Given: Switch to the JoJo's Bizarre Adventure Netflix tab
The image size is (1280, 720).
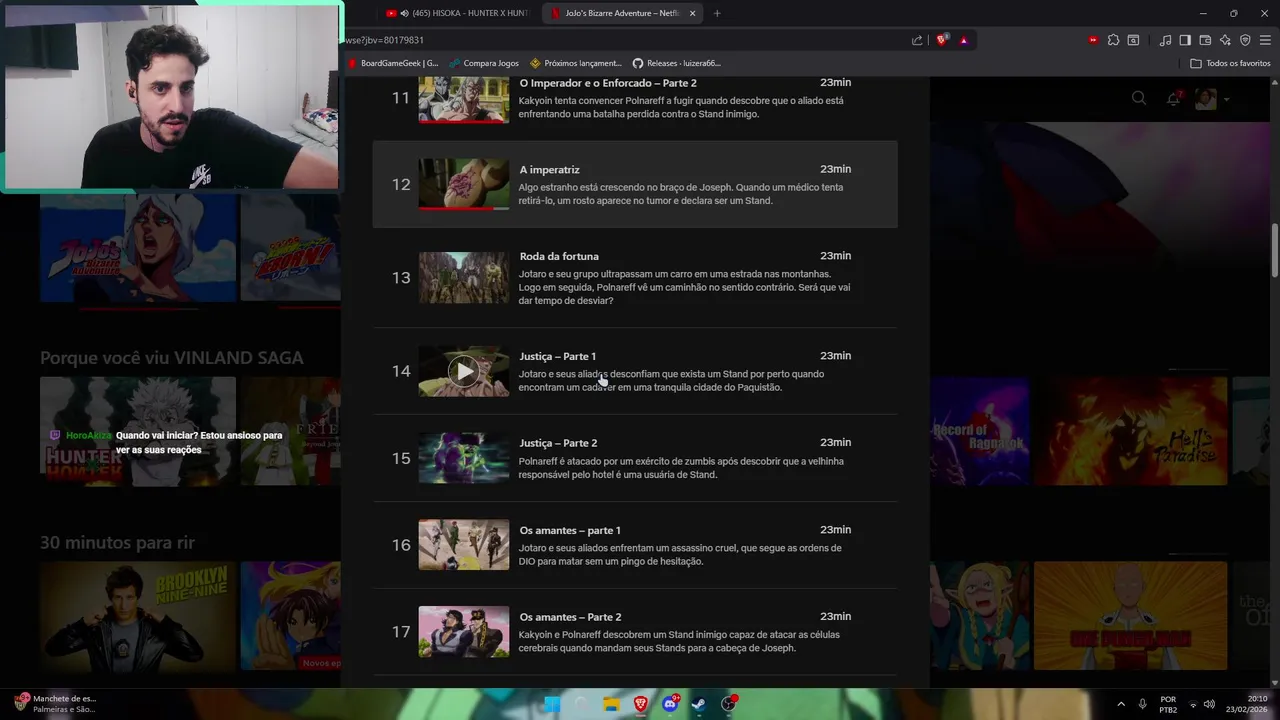Looking at the screenshot, I should (623, 13).
